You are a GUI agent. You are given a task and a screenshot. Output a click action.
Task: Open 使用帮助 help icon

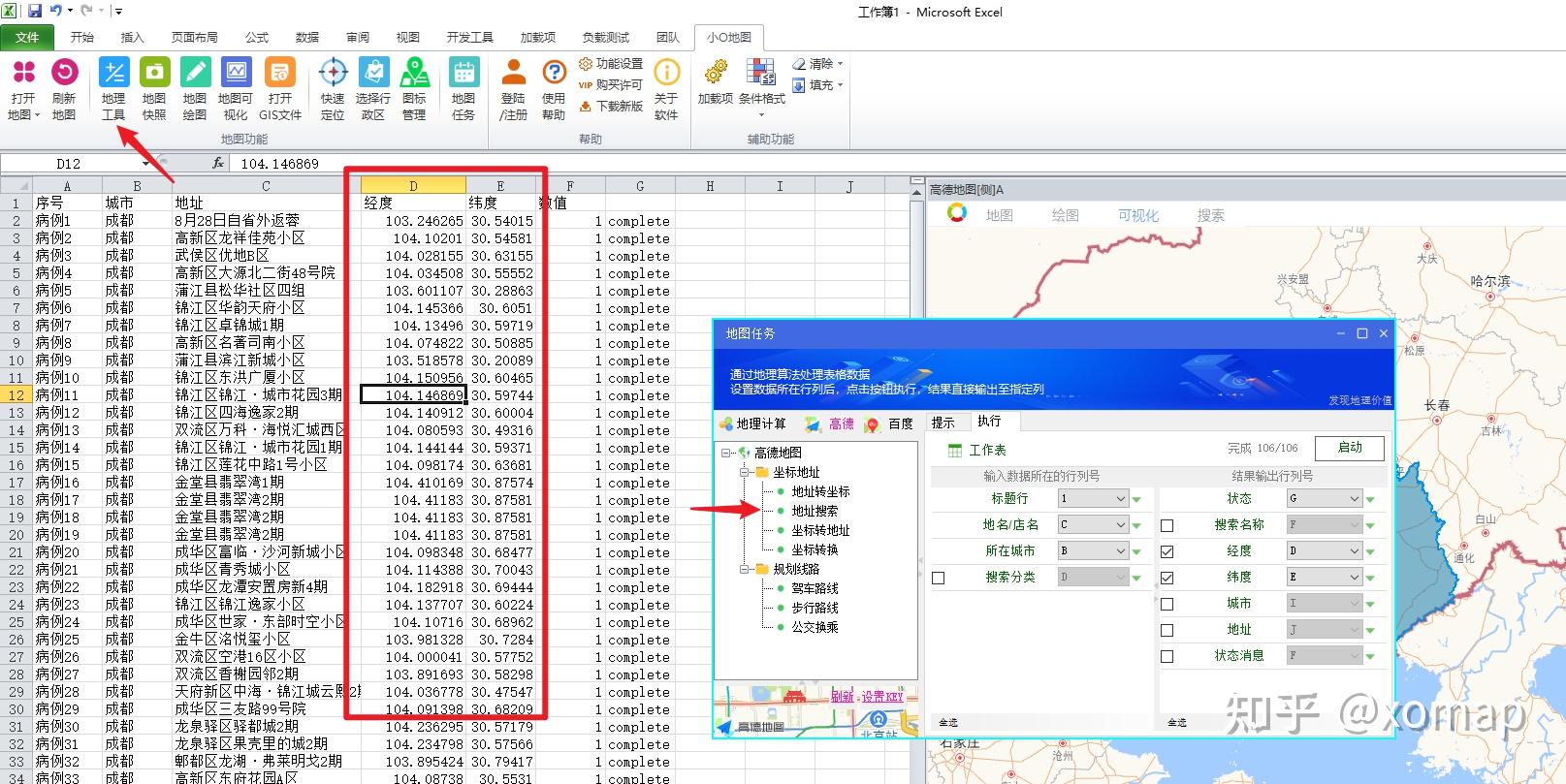(554, 88)
